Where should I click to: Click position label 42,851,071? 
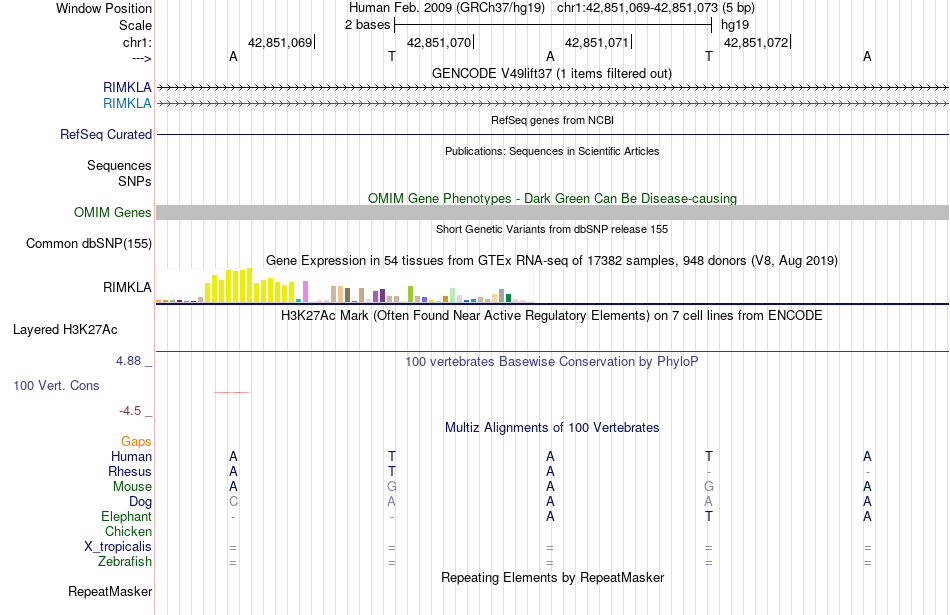pyautogui.click(x=597, y=42)
